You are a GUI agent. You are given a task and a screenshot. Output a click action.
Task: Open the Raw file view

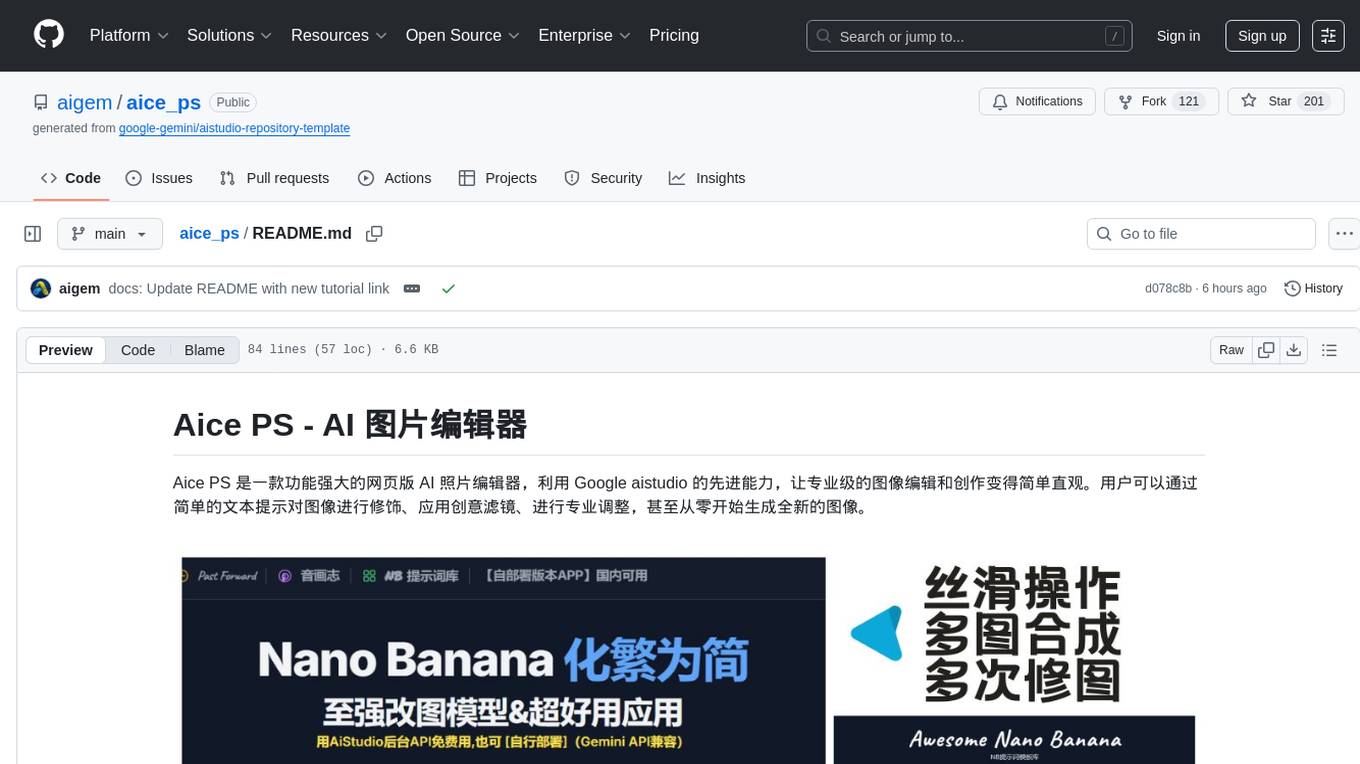pyautogui.click(x=1231, y=350)
